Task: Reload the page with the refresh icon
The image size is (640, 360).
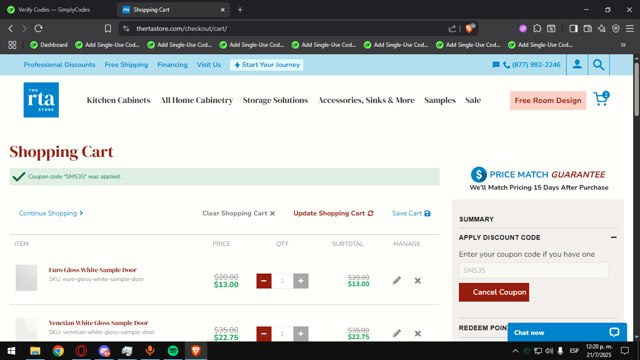Action: tap(38, 29)
